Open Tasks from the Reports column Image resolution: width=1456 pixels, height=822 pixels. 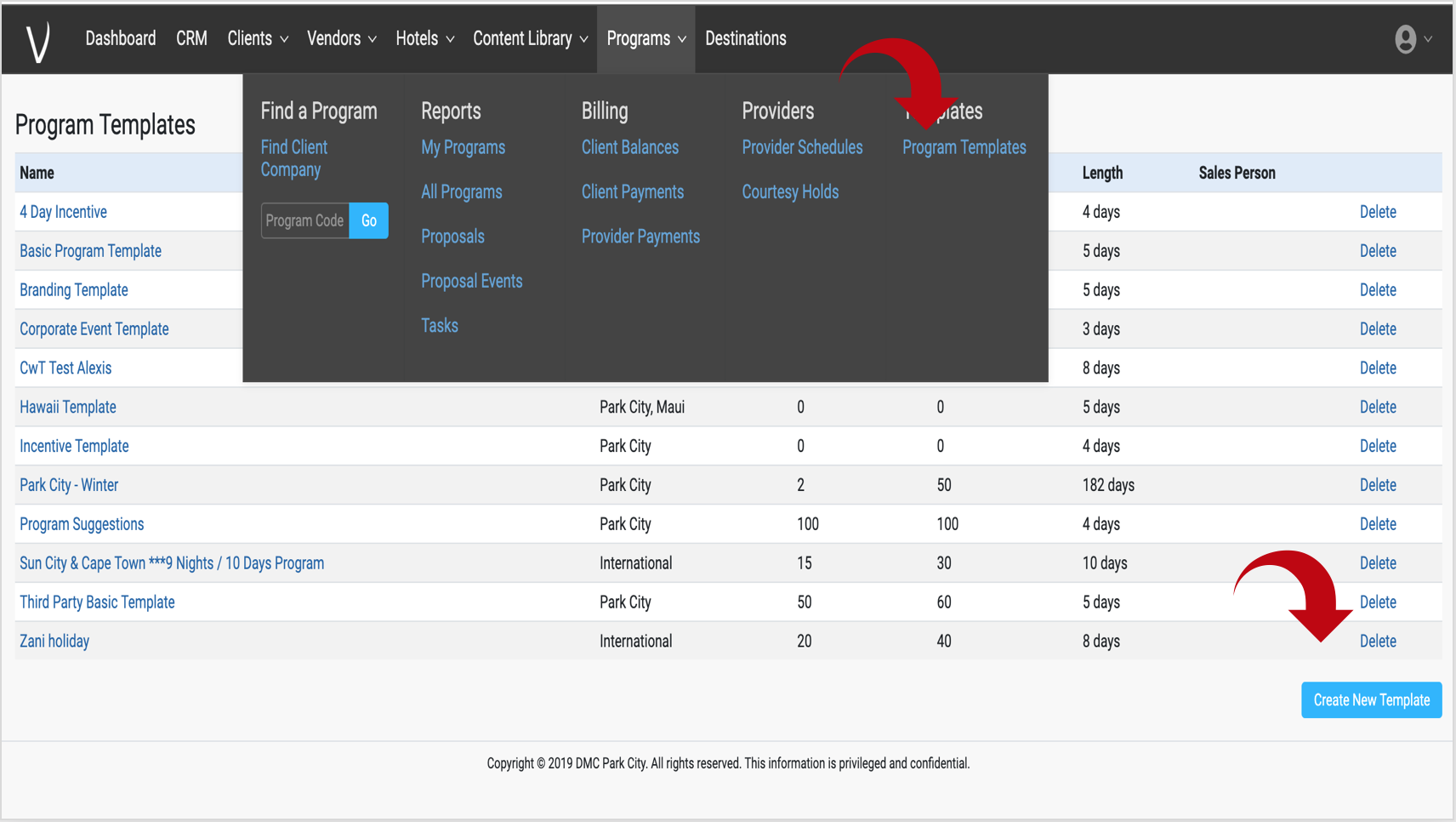440,325
